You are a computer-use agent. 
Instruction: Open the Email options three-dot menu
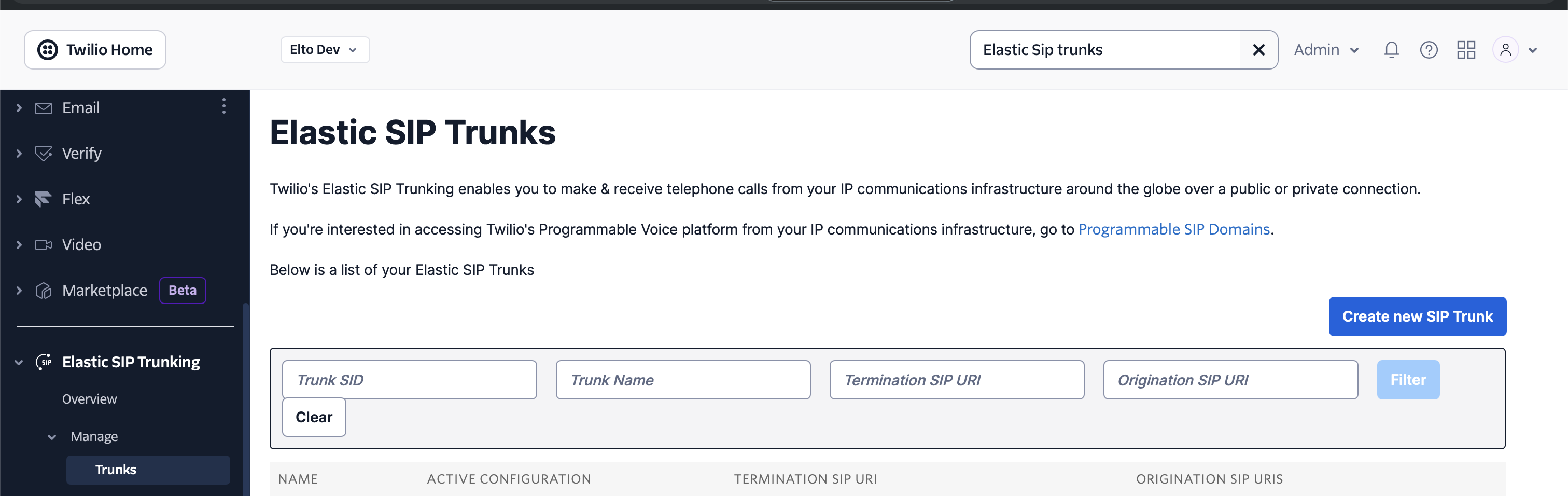point(224,106)
